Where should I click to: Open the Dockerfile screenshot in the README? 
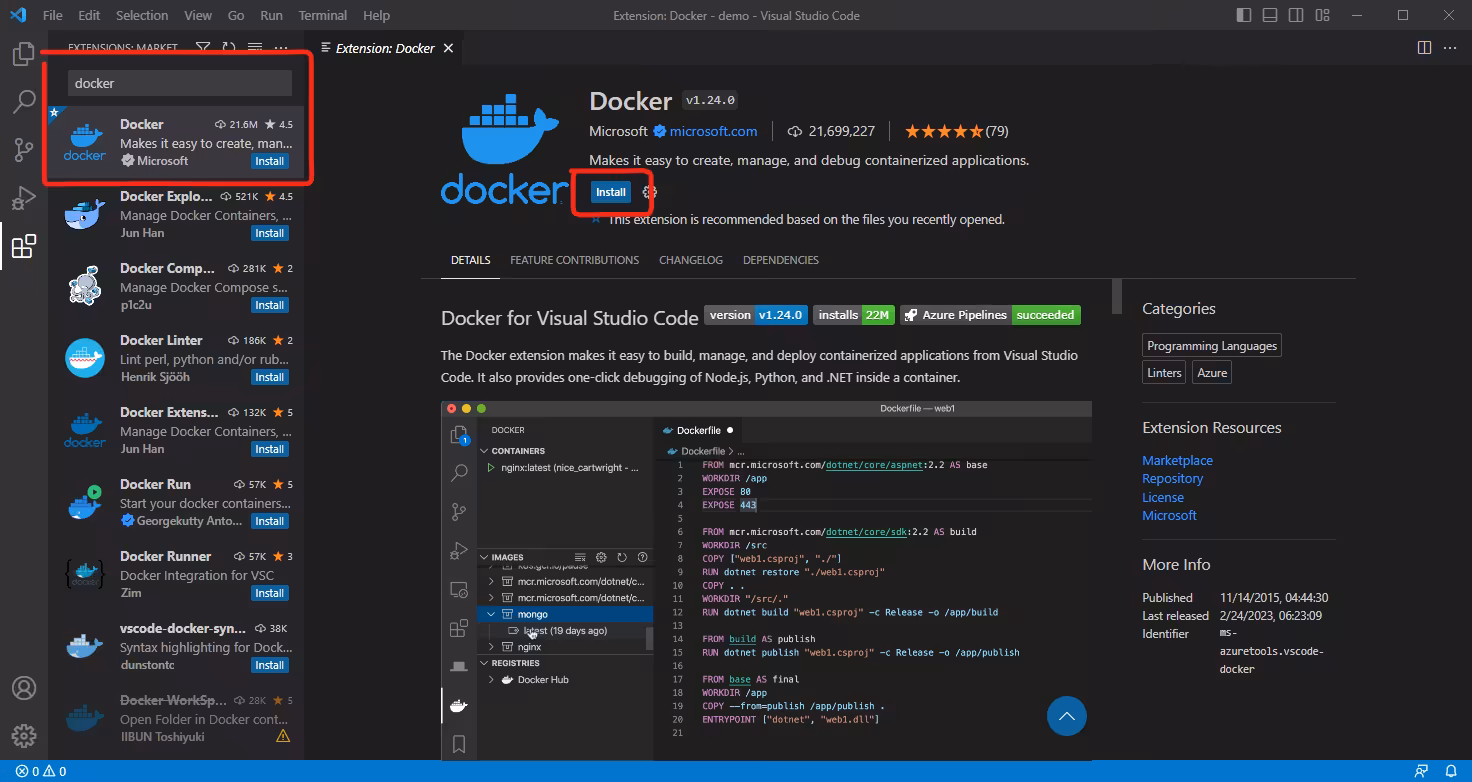point(766,581)
